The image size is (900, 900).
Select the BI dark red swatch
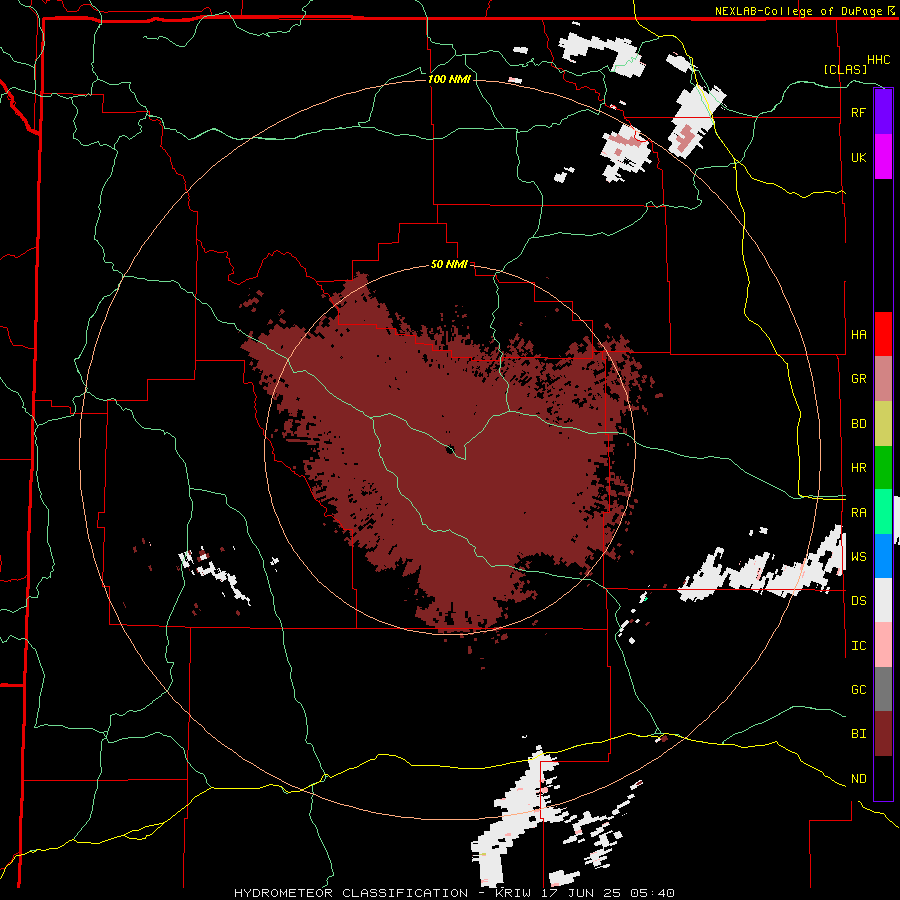coord(883,734)
